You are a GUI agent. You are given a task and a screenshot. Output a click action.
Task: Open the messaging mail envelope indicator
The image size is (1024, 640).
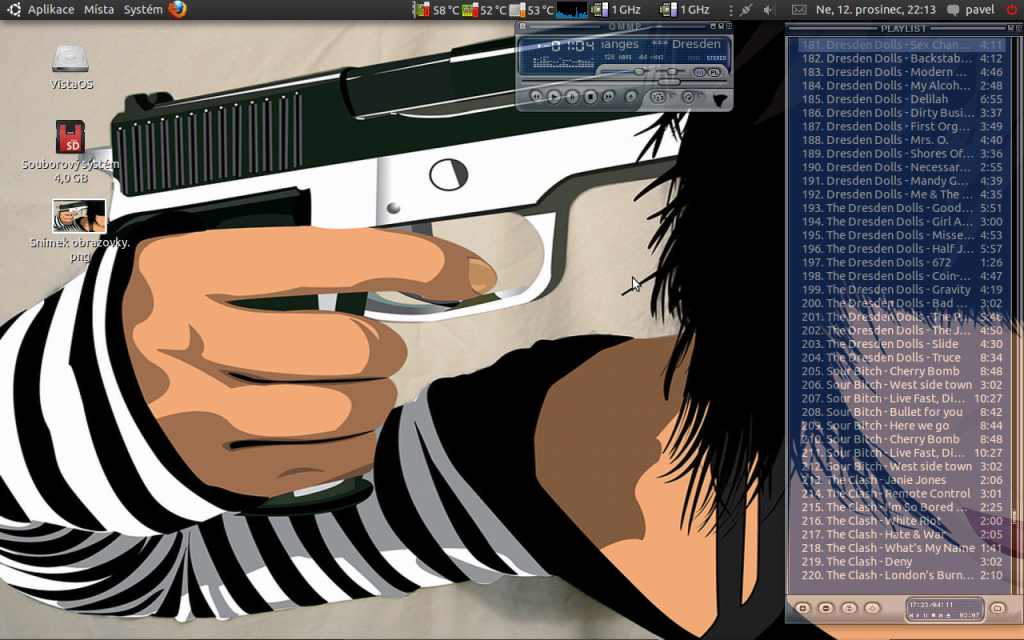pos(799,10)
